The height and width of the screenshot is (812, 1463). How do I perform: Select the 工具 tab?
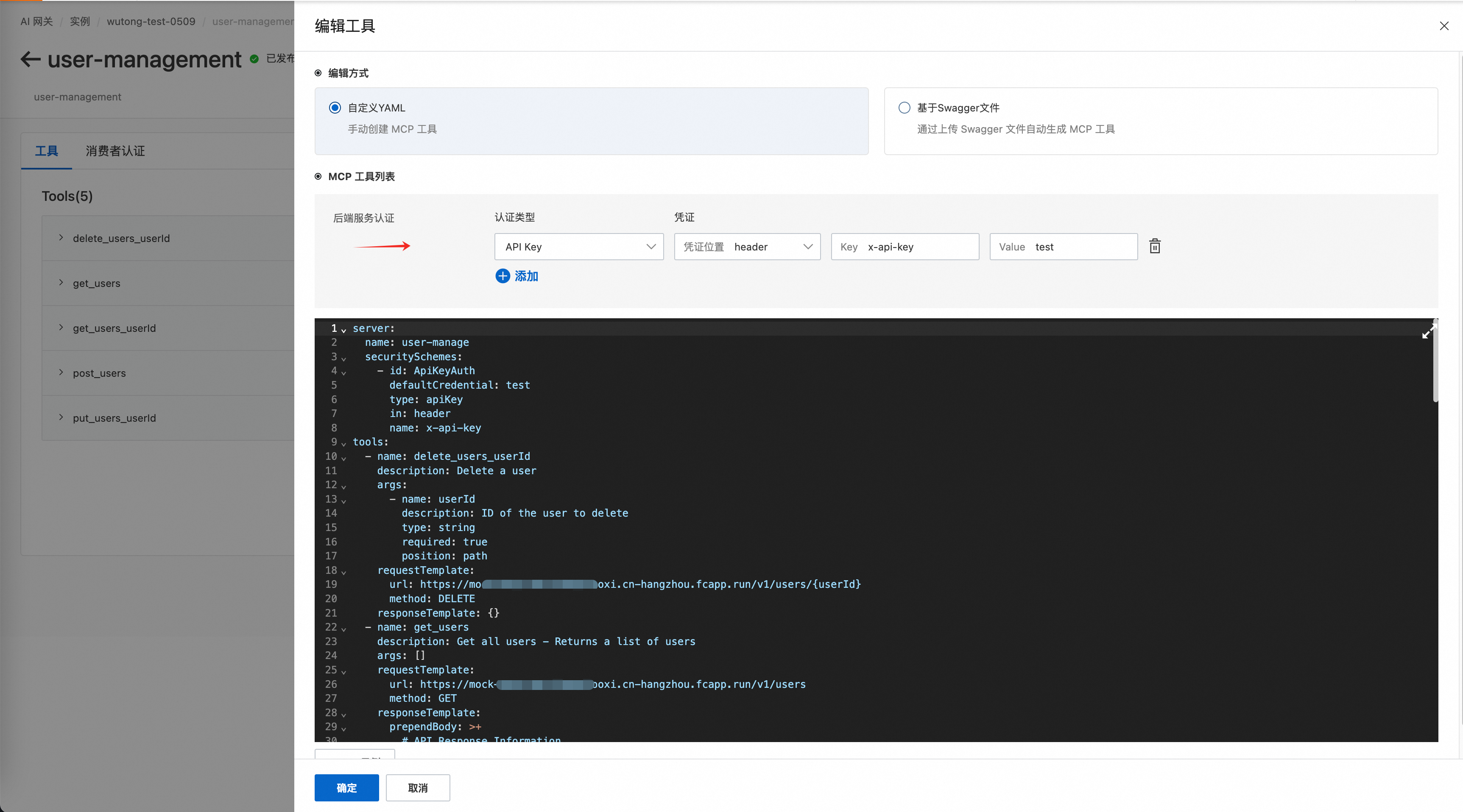coord(47,151)
